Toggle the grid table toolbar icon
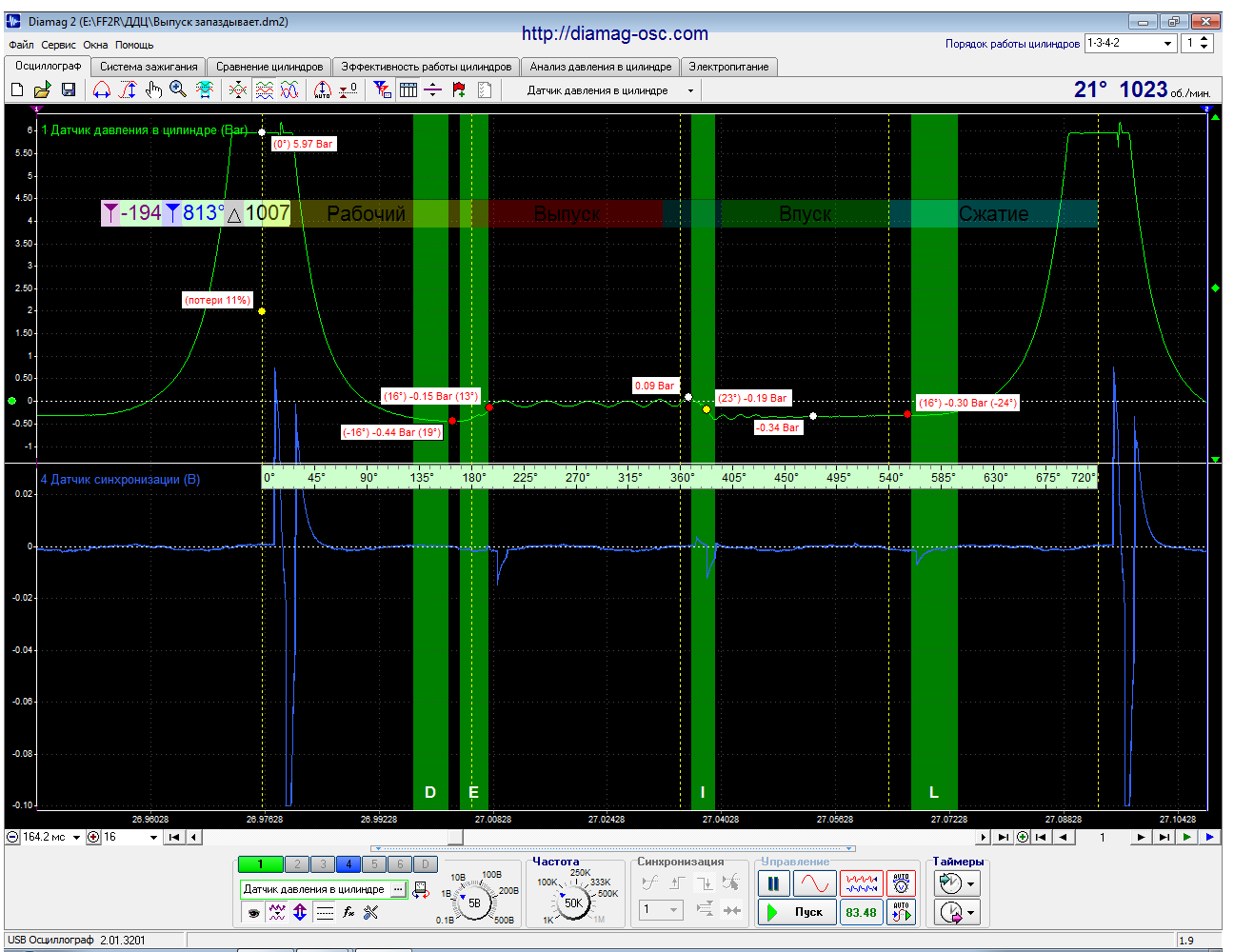The height and width of the screenshot is (952, 1234). [408, 89]
